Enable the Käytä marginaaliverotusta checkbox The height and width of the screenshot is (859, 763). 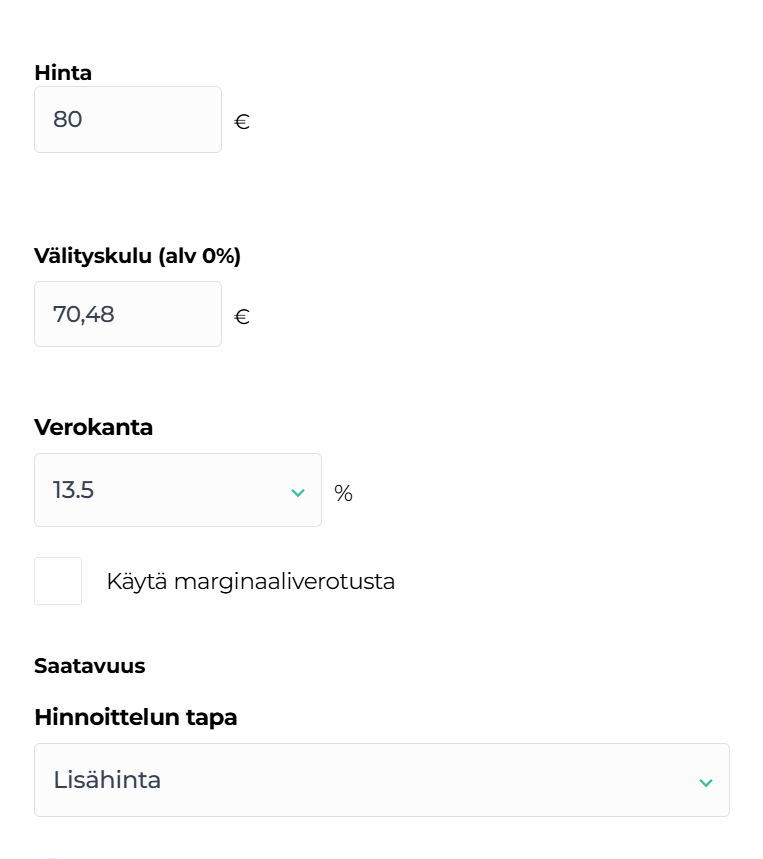point(58,581)
